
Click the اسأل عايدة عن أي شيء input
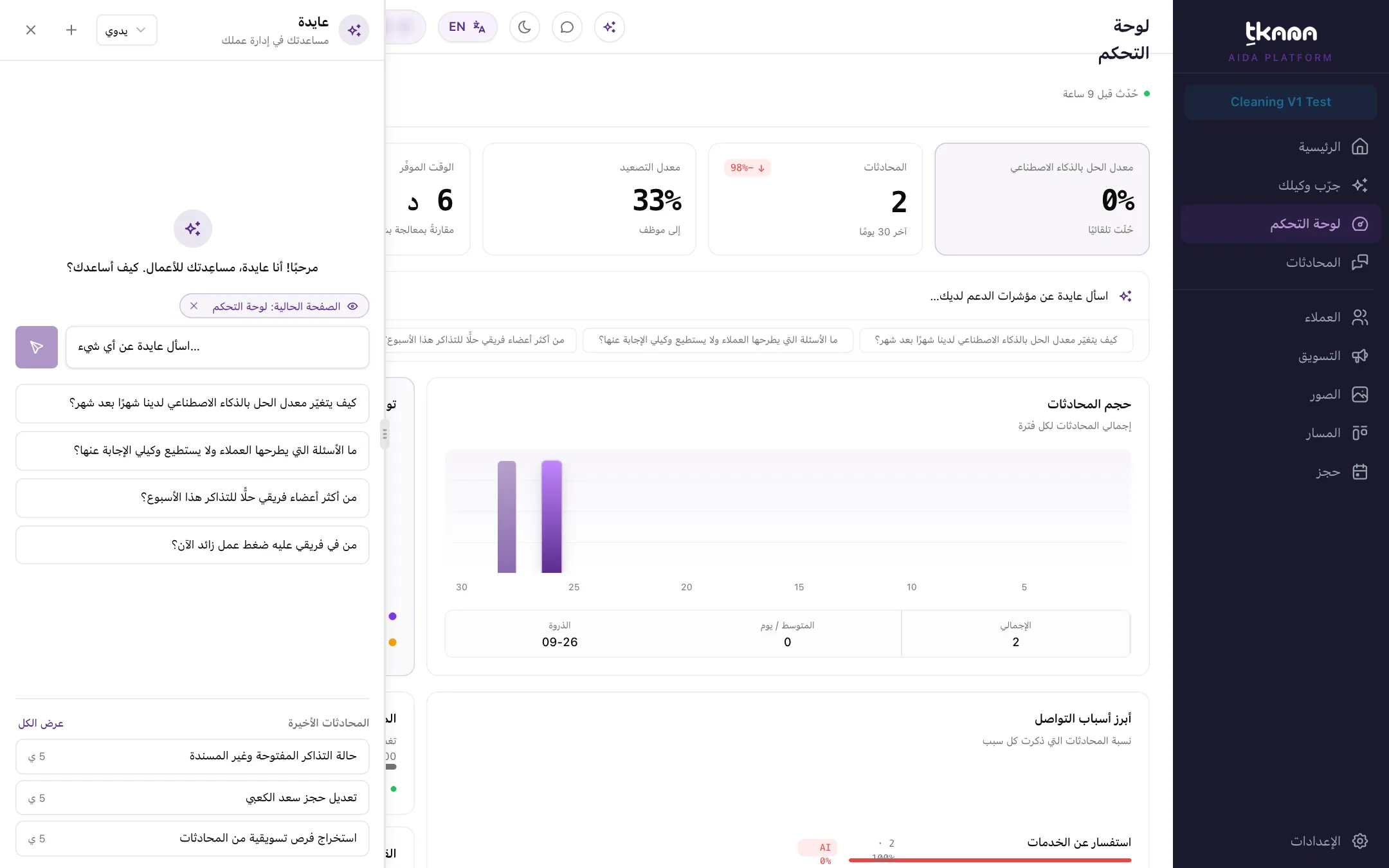pos(217,347)
